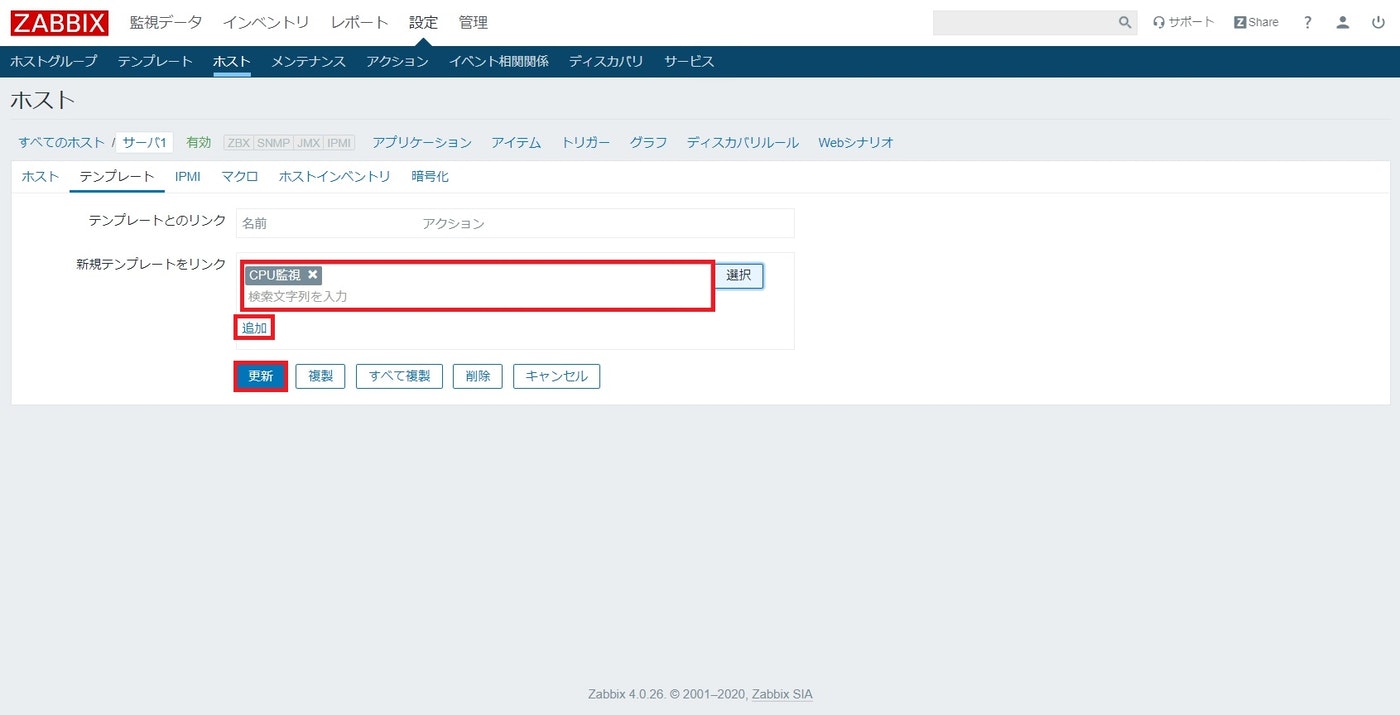Open the 管理 menu
1400x715 pixels.
tap(473, 21)
